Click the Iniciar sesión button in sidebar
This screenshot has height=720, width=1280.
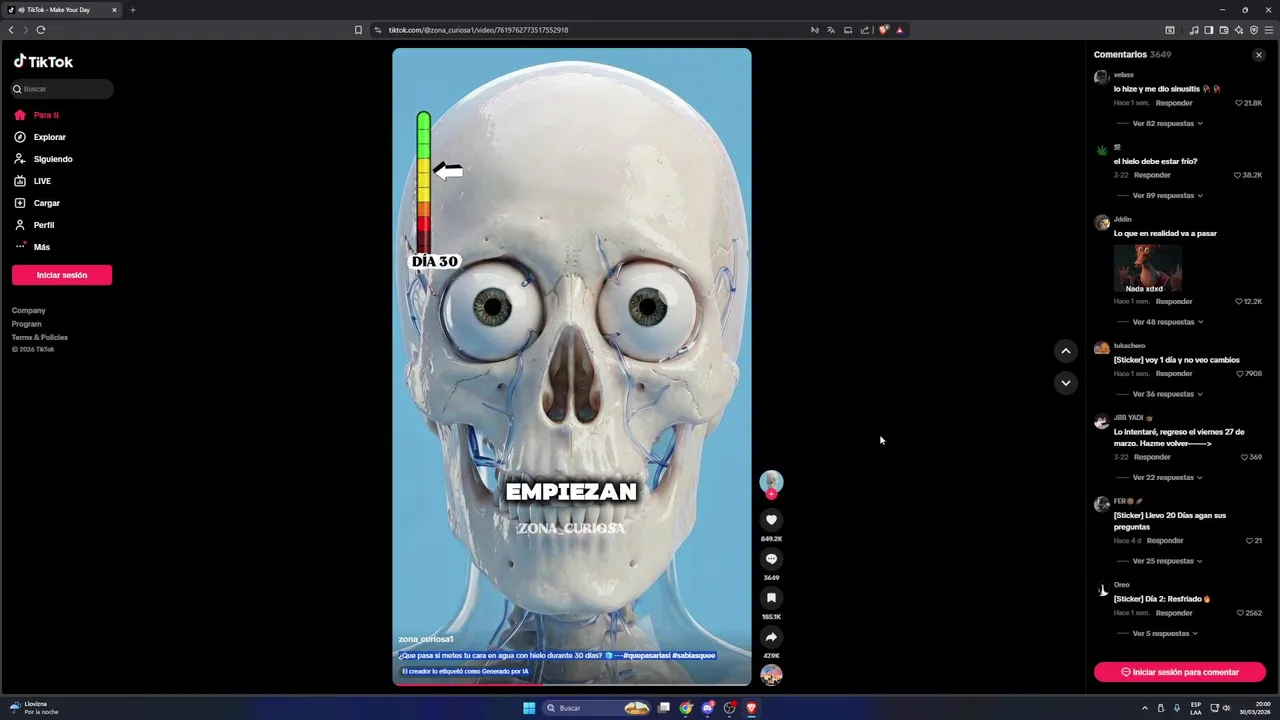(x=62, y=275)
